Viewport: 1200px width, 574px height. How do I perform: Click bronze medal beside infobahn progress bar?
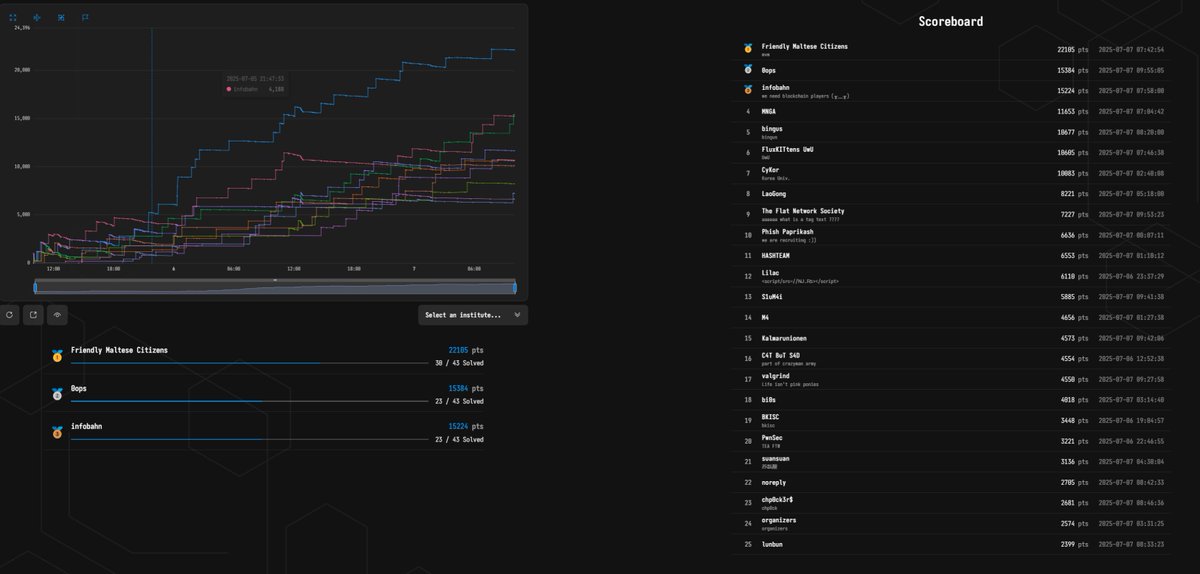(x=57, y=431)
